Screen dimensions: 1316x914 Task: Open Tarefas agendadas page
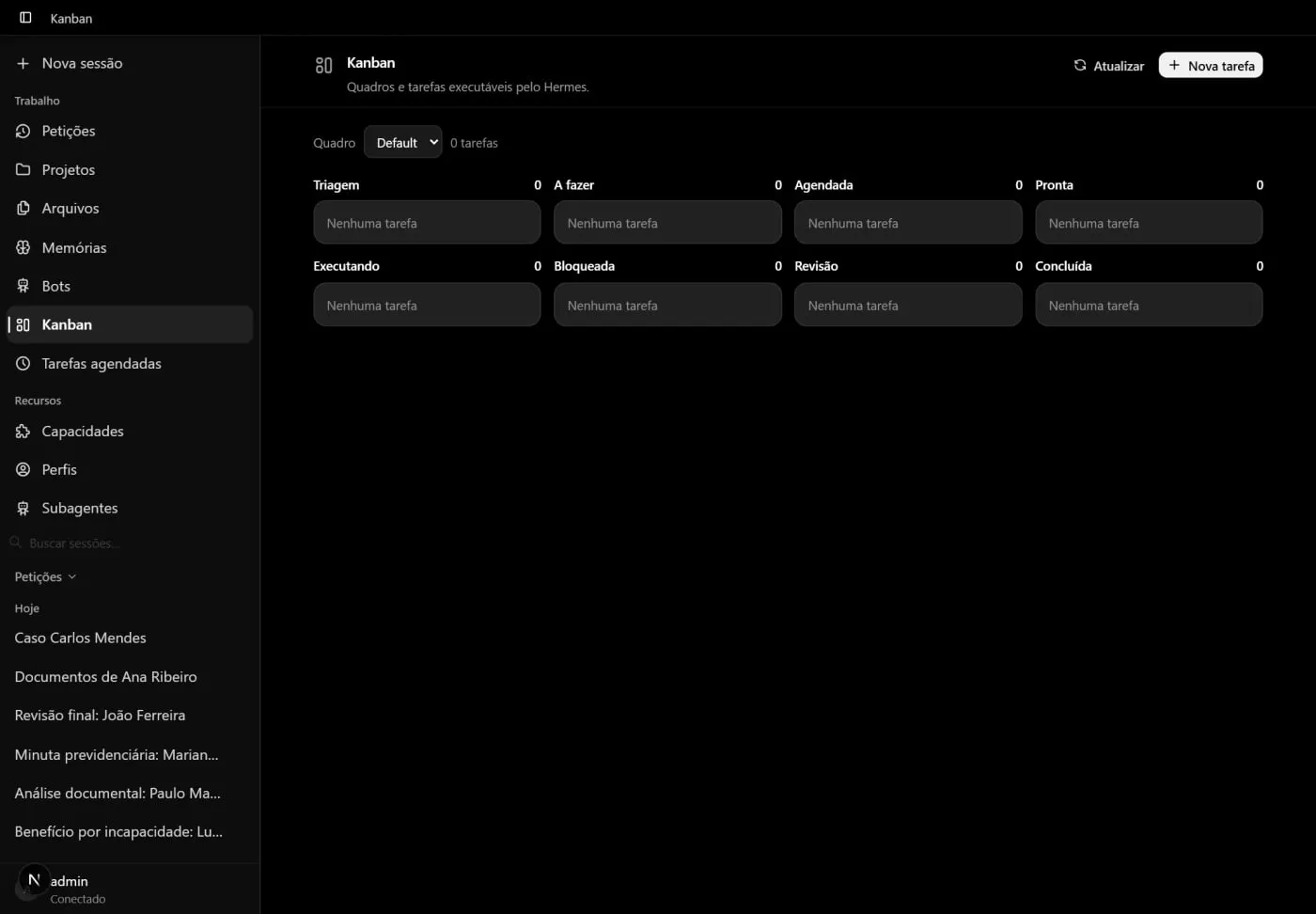point(130,363)
